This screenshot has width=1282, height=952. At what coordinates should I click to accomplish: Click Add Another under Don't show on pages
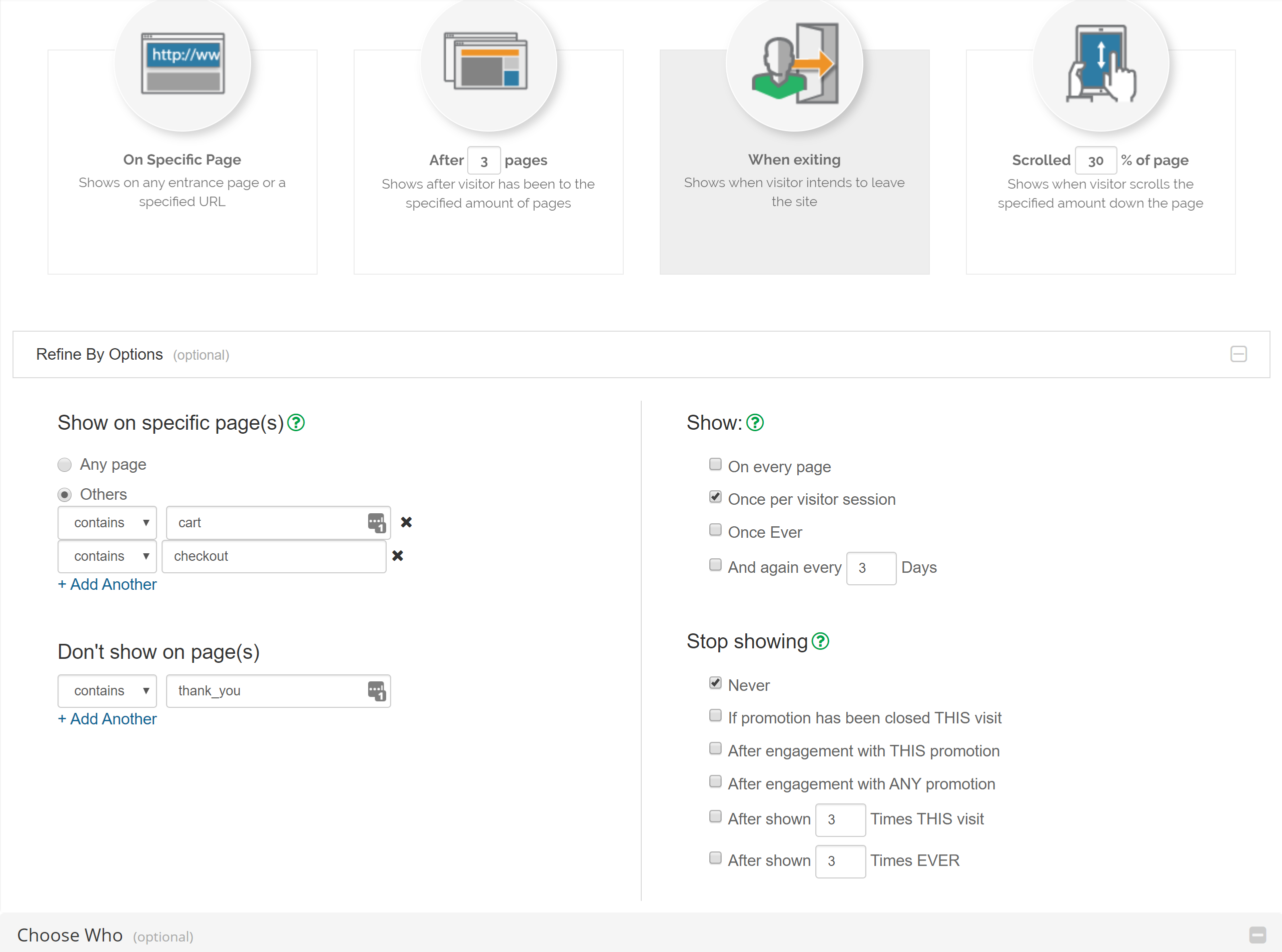point(107,718)
